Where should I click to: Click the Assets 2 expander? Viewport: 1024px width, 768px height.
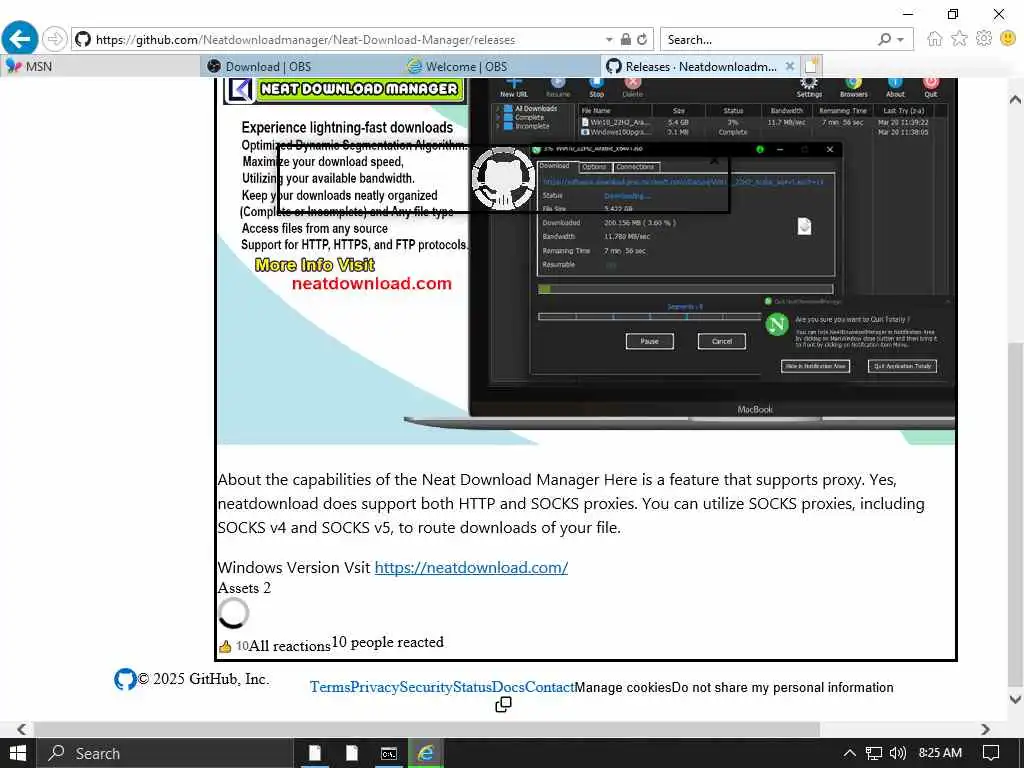tap(244, 588)
